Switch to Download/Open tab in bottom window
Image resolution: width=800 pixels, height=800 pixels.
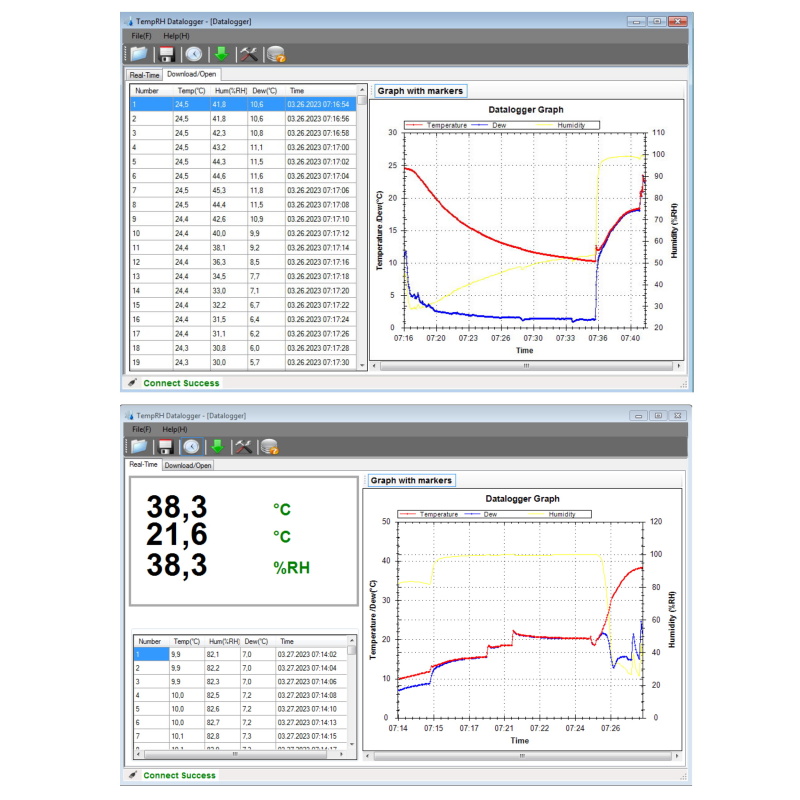(x=188, y=465)
